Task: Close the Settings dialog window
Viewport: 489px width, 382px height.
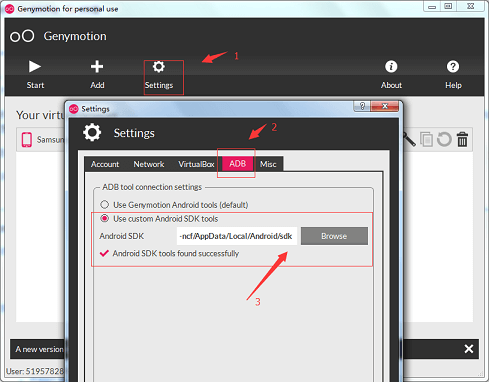Action: click(385, 106)
